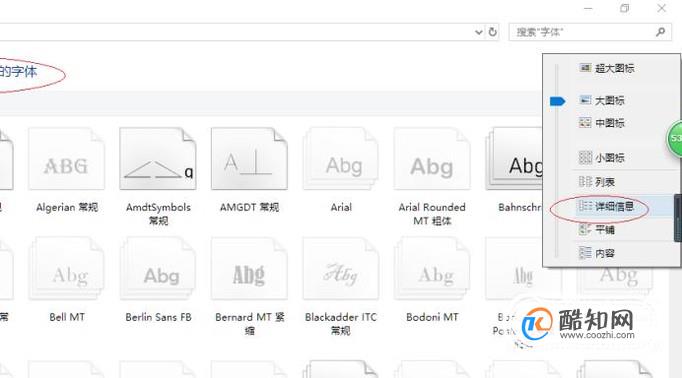This screenshot has width=682, height=378.
Task: Select the Arial Rounded MT 粗体 font thumbnail
Action: [x=432, y=159]
